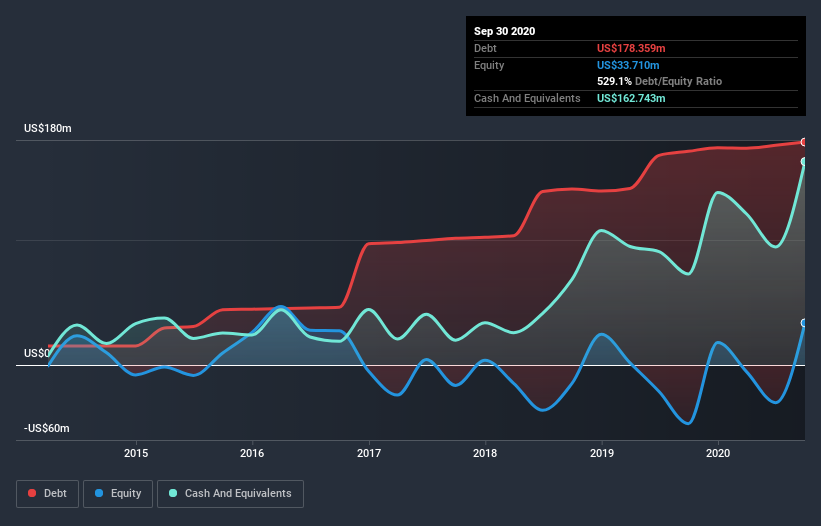This screenshot has height=526, width=821.
Task: Click the Equity label in tooltip
Action: pos(489,65)
